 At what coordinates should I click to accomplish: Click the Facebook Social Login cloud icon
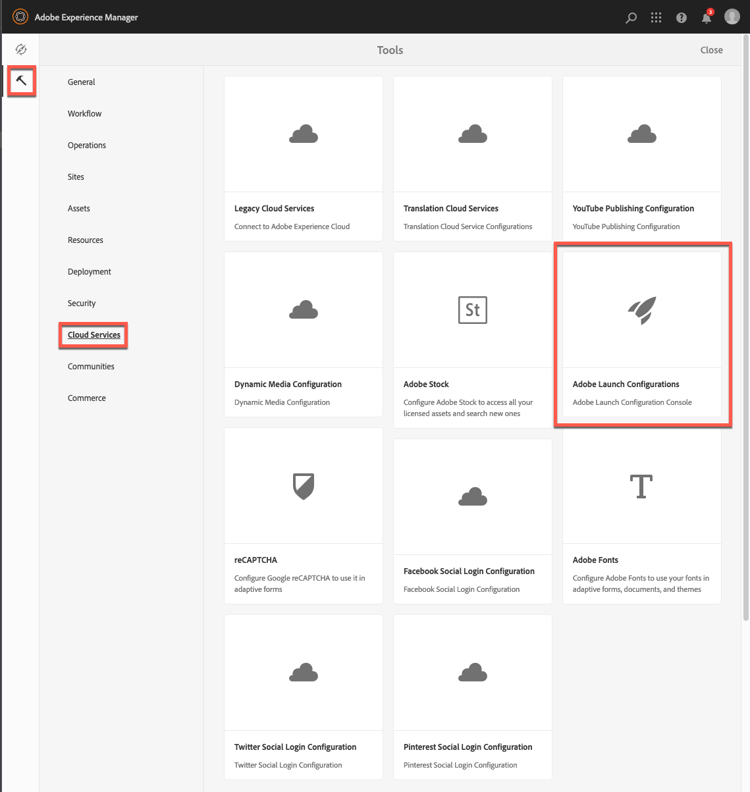point(473,497)
